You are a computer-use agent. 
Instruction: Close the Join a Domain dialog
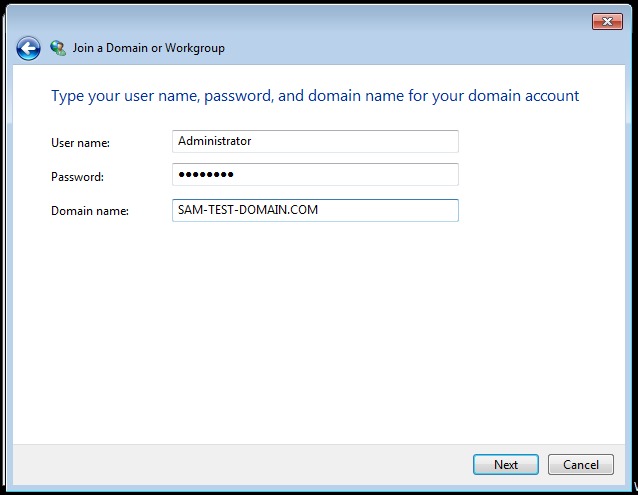[607, 21]
